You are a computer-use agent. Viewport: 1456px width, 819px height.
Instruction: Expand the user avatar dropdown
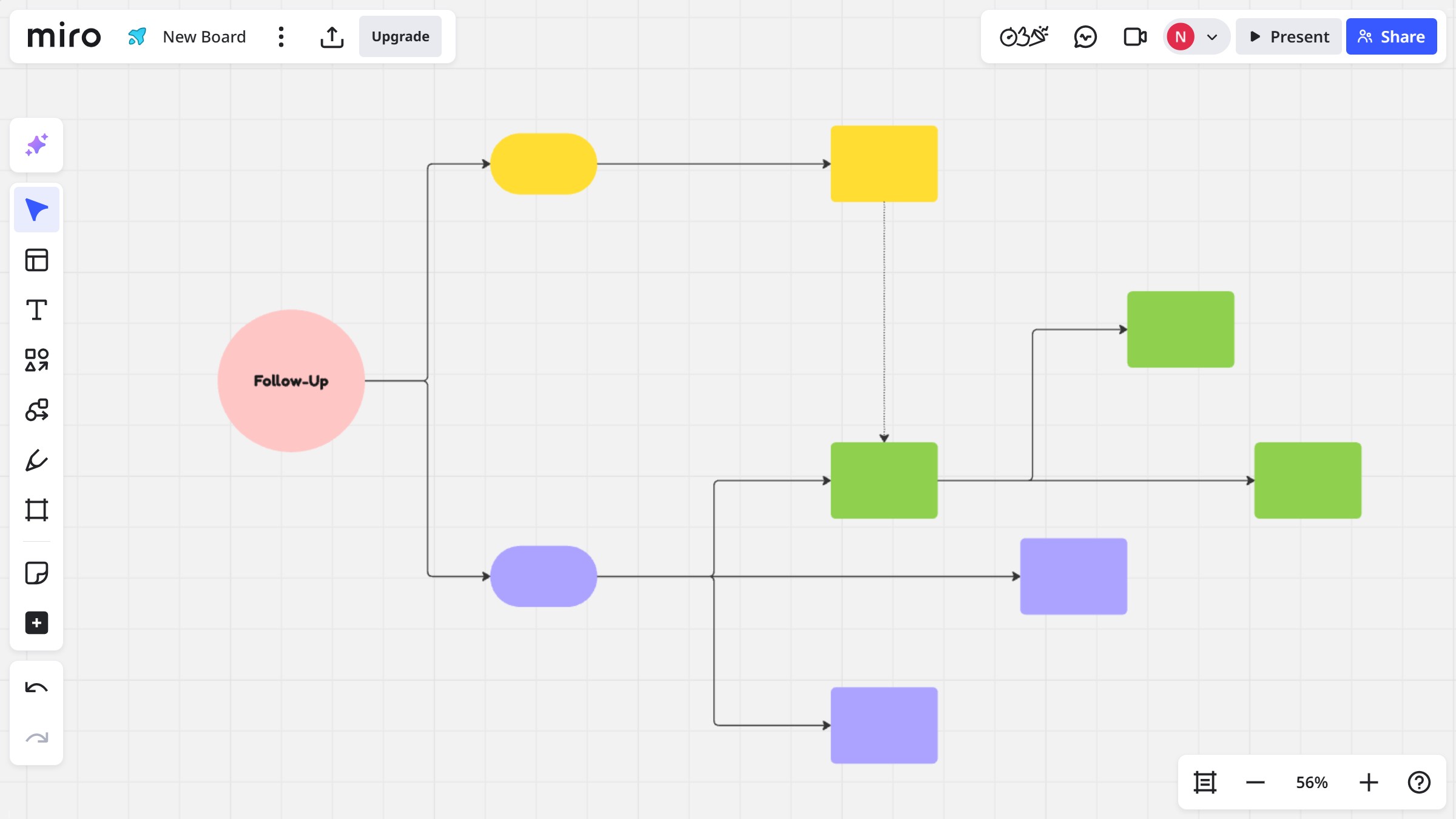click(x=1212, y=36)
